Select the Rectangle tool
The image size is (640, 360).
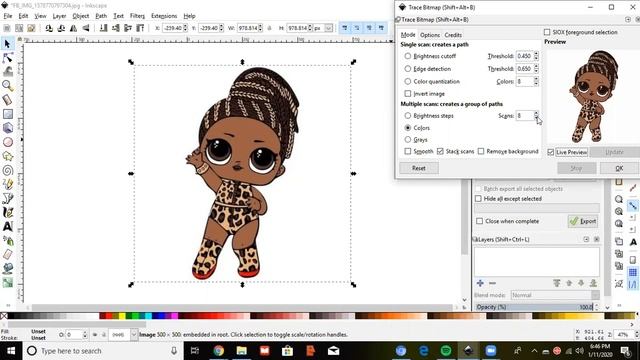click(x=7, y=114)
